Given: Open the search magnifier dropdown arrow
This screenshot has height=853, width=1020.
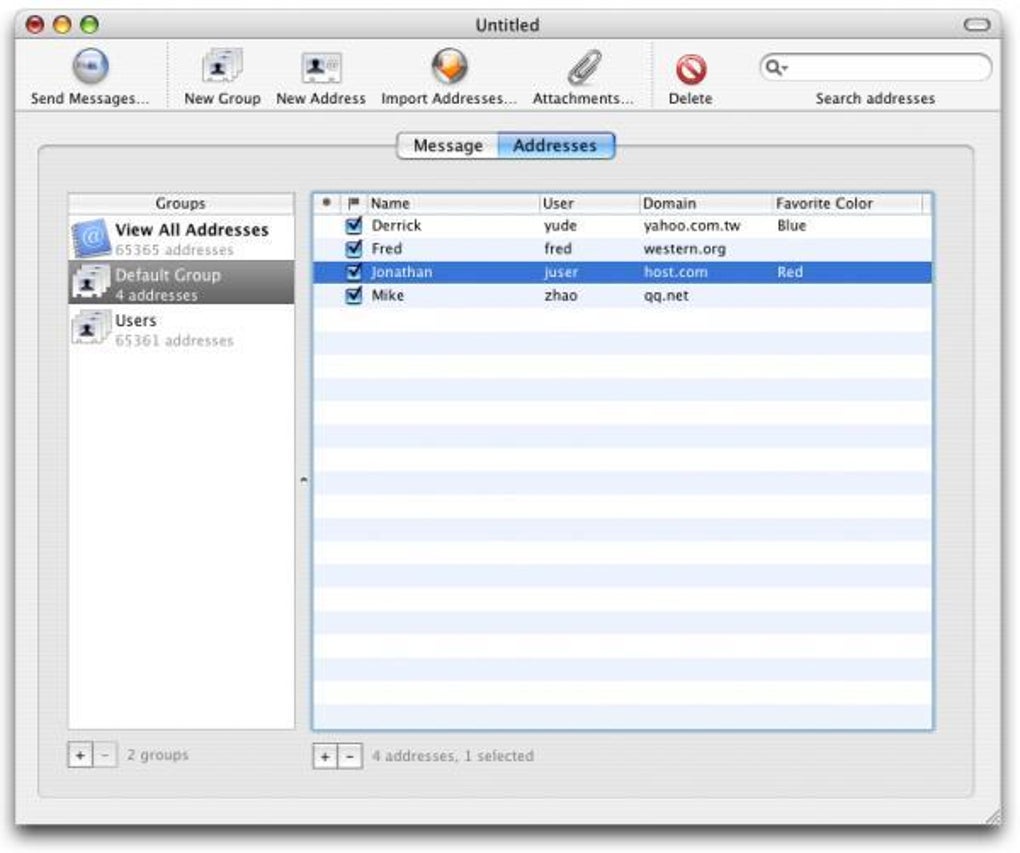Looking at the screenshot, I should pos(776,67).
